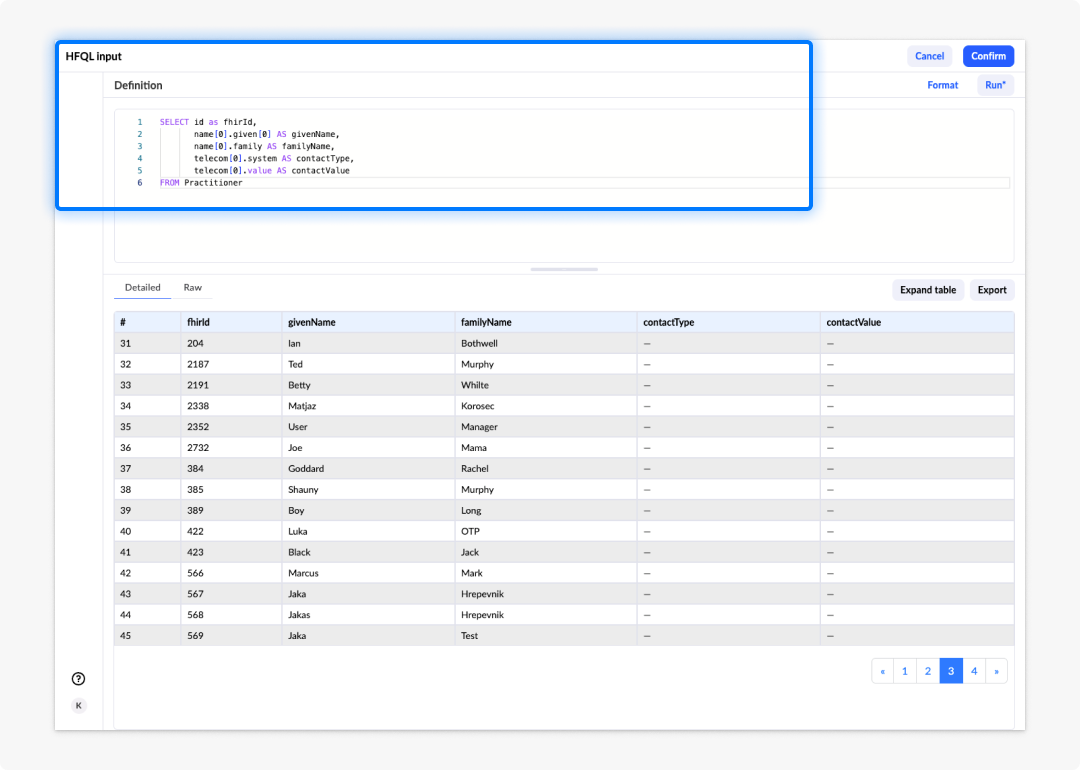Viewport: 1080px width, 770px height.
Task: Select given name Black cell
Action: pos(368,552)
